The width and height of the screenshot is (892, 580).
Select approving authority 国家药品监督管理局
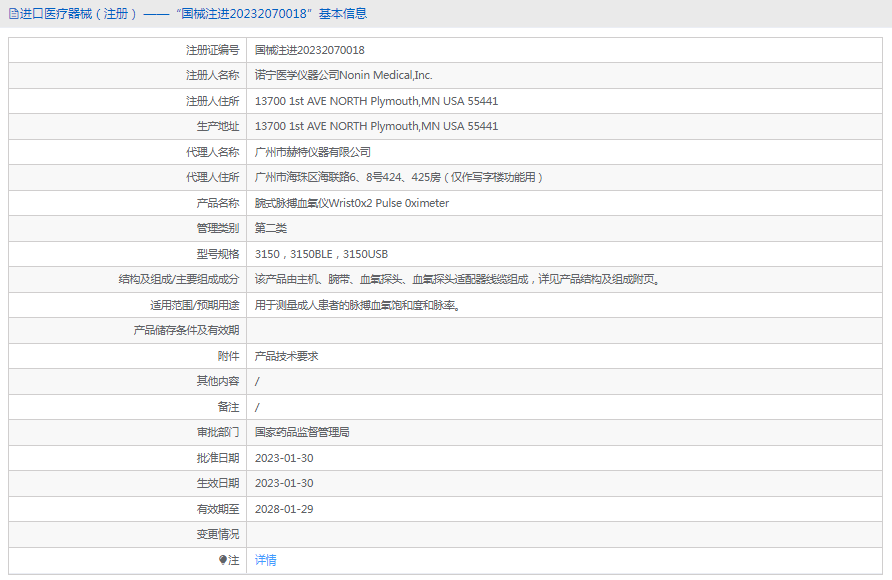click(x=302, y=432)
